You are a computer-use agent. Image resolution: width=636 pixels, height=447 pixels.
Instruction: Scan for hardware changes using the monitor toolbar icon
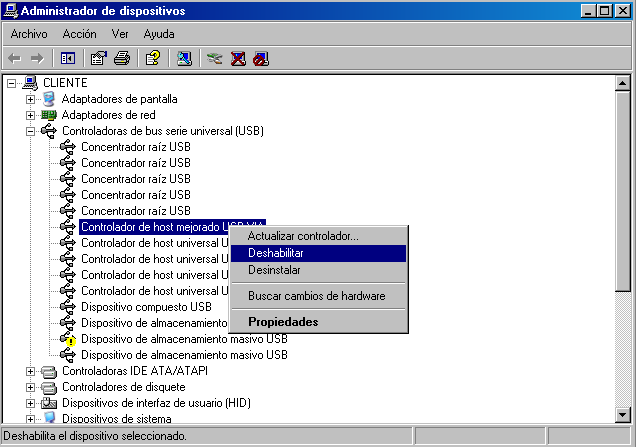point(184,59)
